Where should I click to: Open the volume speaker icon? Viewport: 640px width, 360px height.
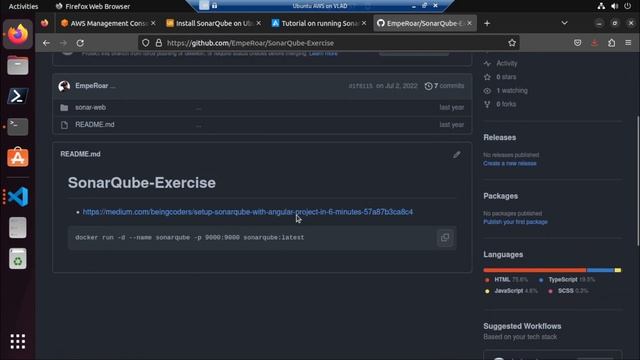[614, 6]
